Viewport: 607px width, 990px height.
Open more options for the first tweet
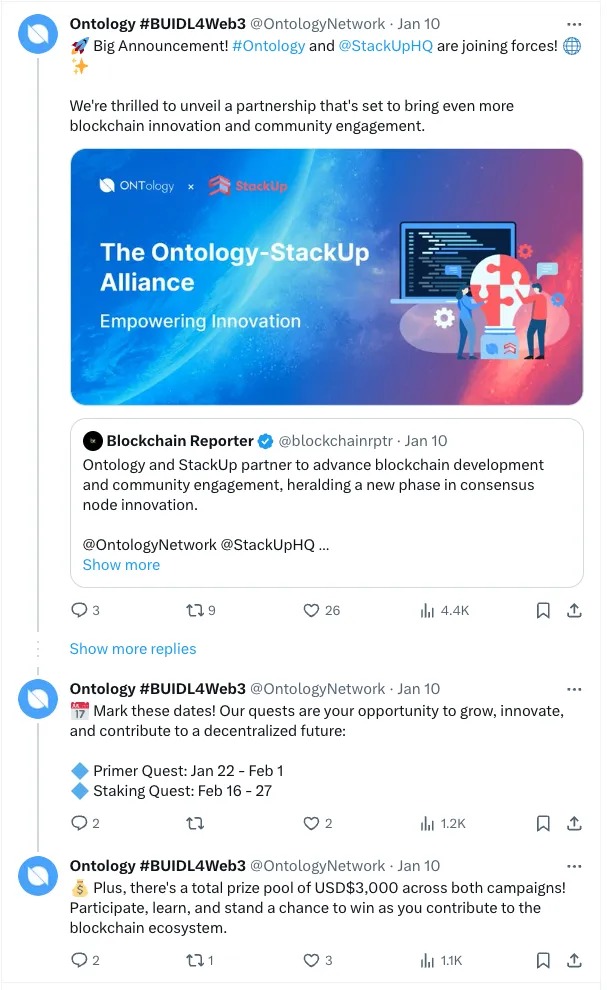click(574, 23)
